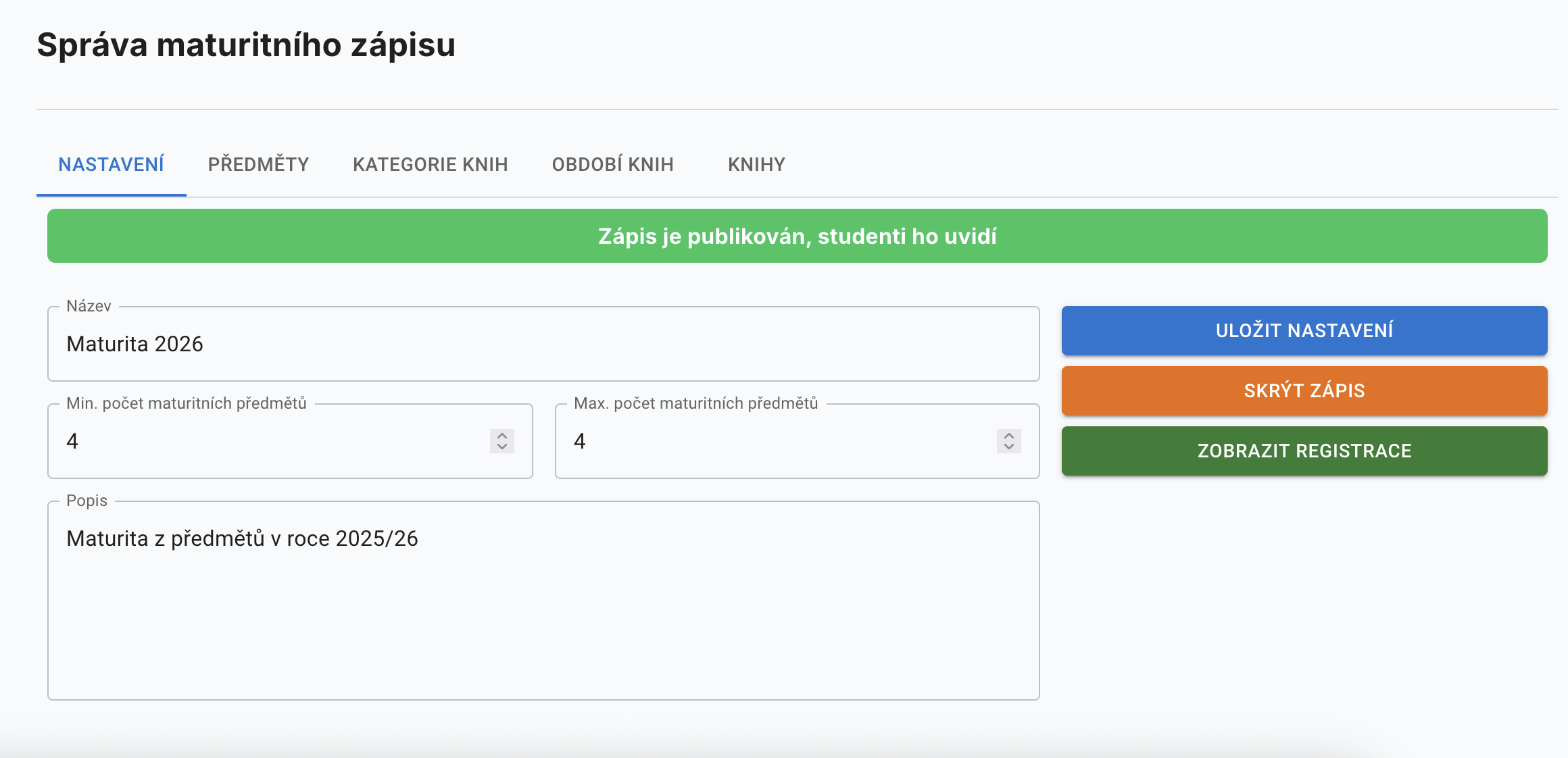The height and width of the screenshot is (758, 1568).
Task: Open the Předměty tab
Action: (x=258, y=165)
